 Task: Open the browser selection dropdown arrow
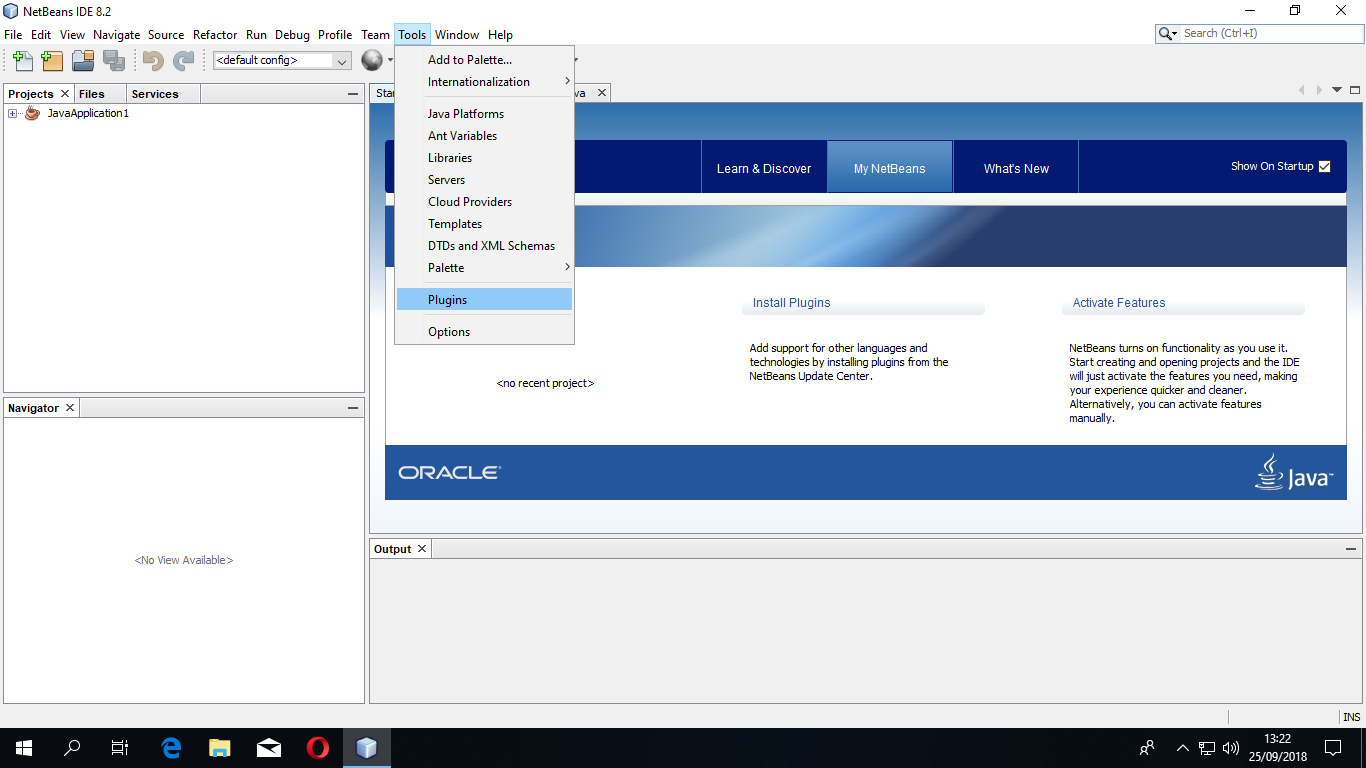[x=391, y=60]
